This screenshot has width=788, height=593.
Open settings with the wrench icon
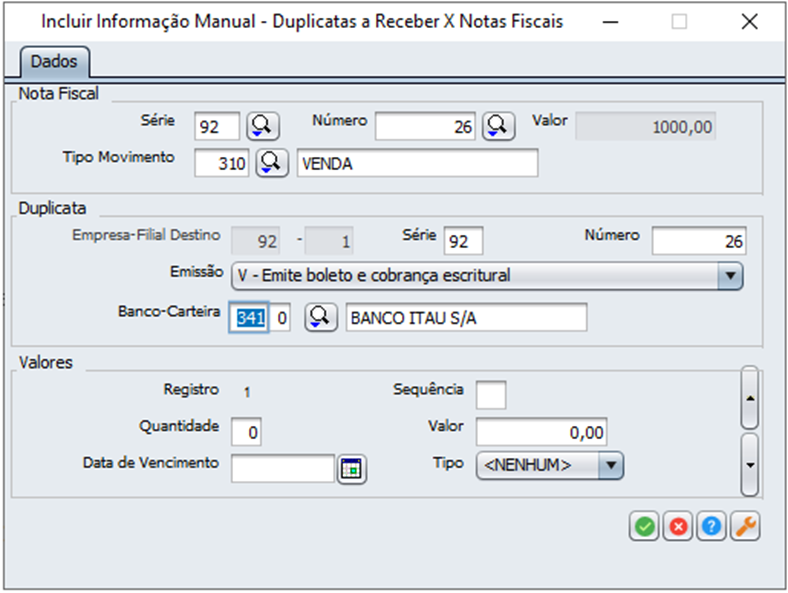coord(745,526)
